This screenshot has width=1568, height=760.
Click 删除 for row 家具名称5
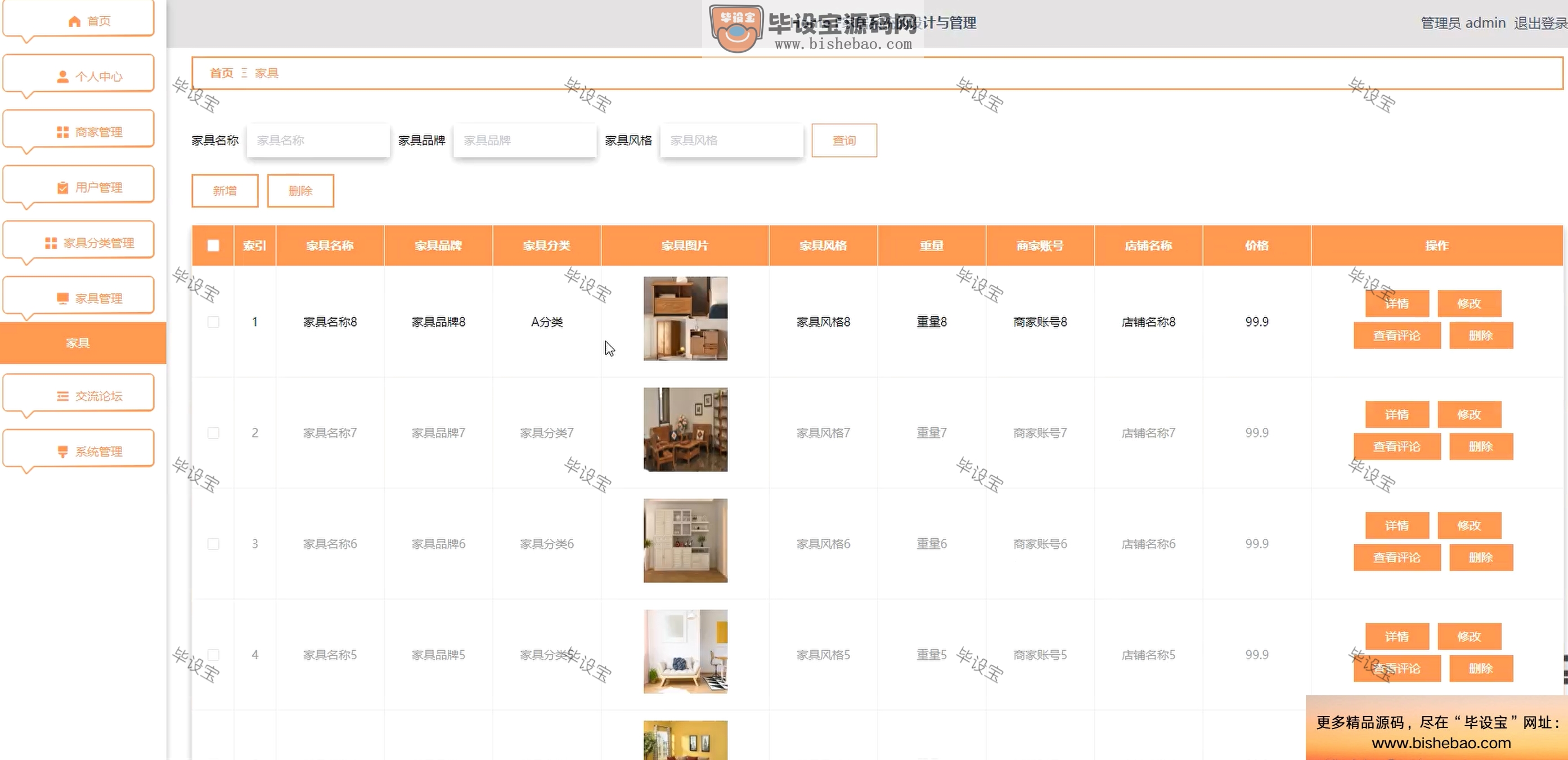click(x=1481, y=669)
